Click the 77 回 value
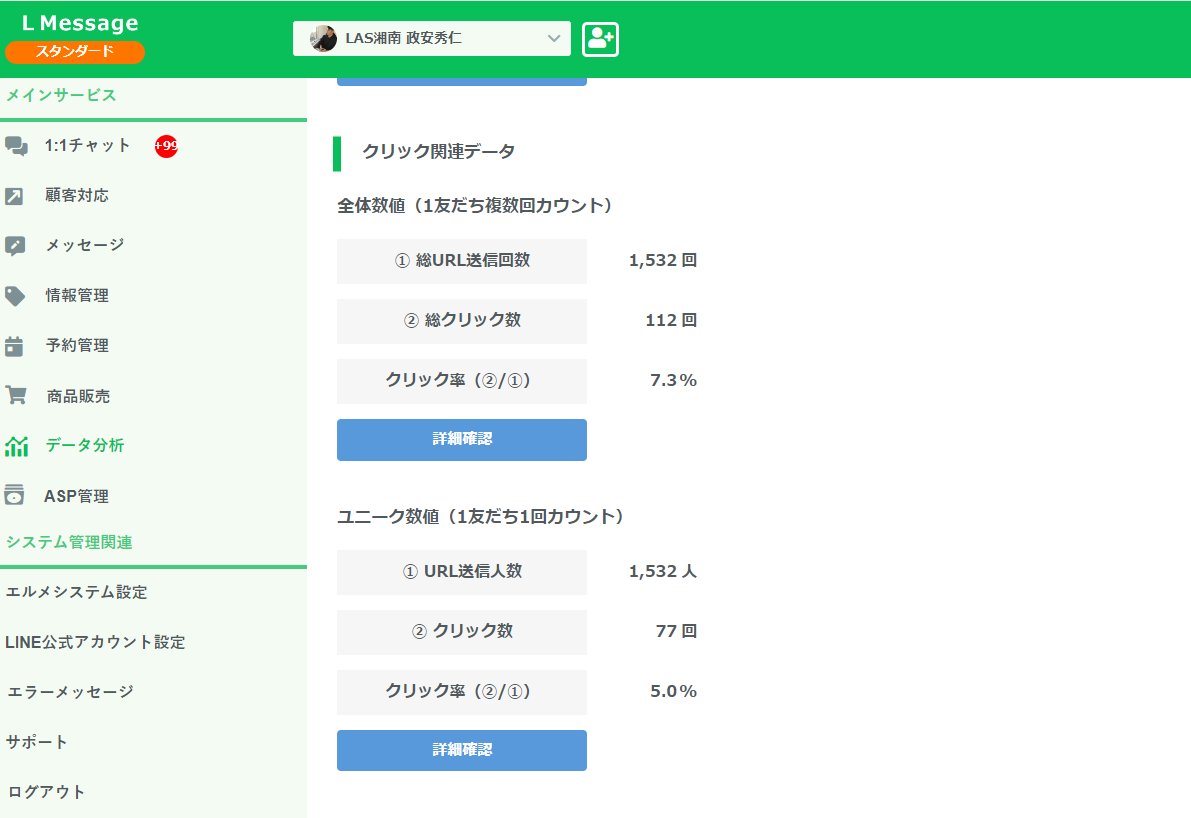Viewport: 1191px width, 818px height. coord(676,631)
